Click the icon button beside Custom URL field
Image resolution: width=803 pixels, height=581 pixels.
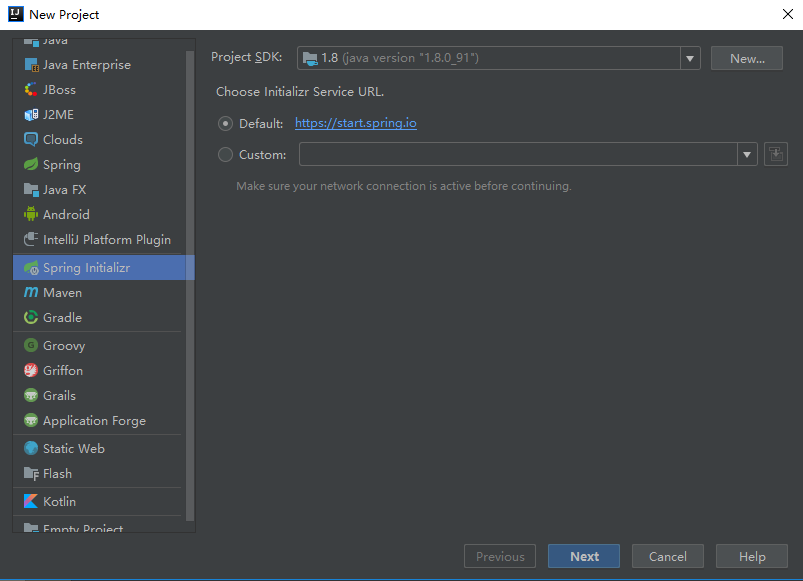(x=775, y=154)
